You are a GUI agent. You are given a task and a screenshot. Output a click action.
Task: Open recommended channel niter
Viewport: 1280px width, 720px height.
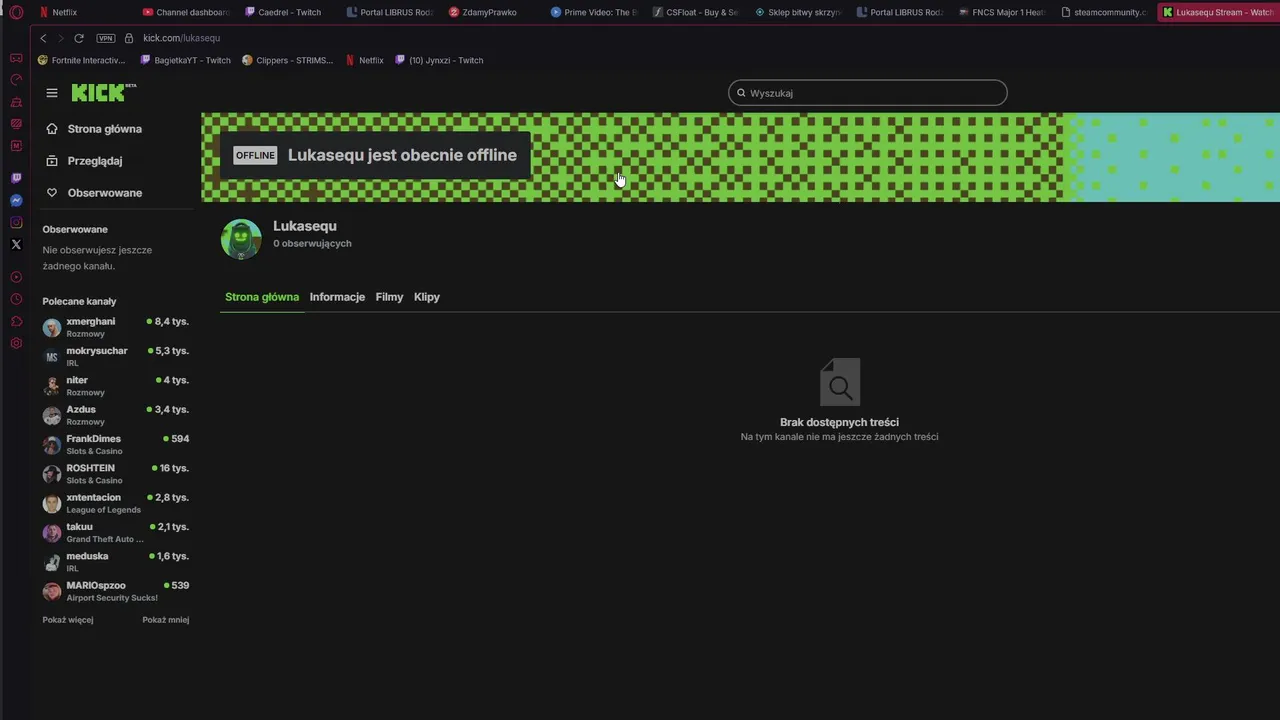[x=115, y=386]
